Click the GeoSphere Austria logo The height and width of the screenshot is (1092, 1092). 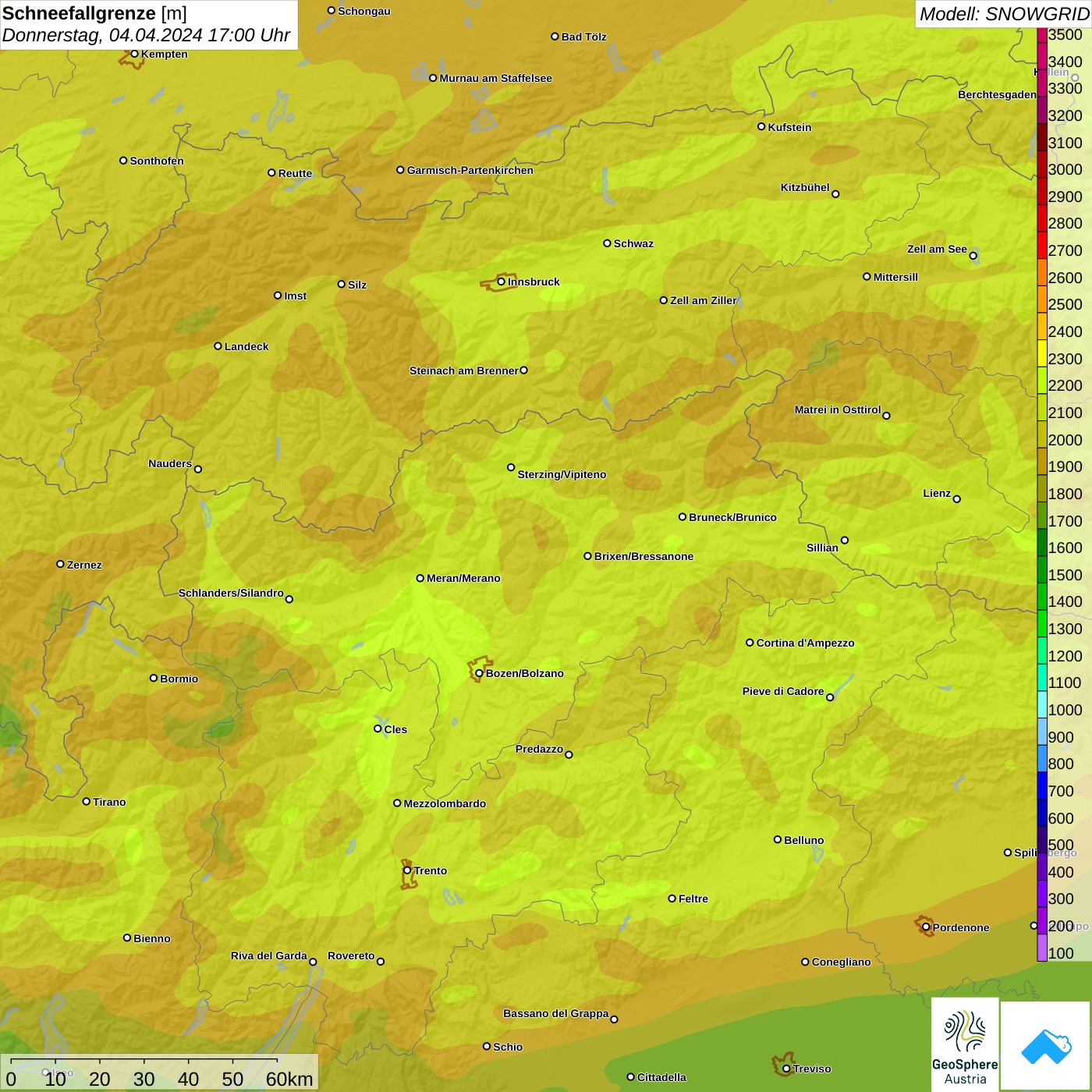pos(965,1044)
